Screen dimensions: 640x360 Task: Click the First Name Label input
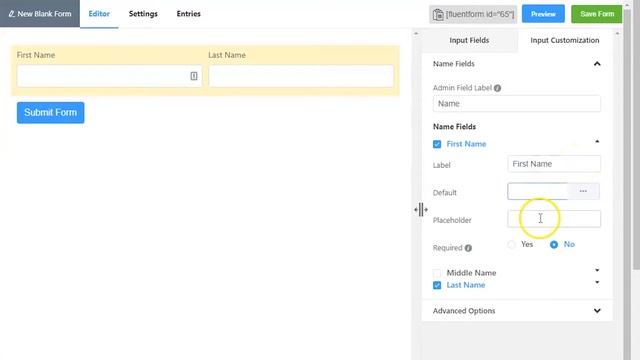point(554,164)
